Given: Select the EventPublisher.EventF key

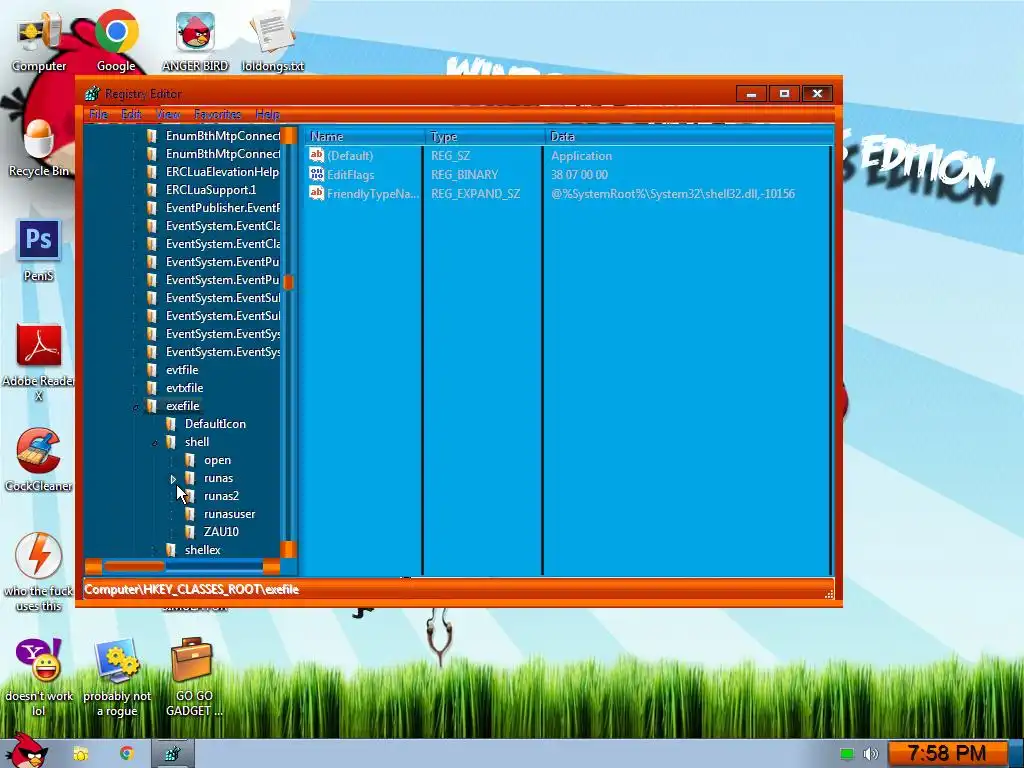Looking at the screenshot, I should 223,208.
